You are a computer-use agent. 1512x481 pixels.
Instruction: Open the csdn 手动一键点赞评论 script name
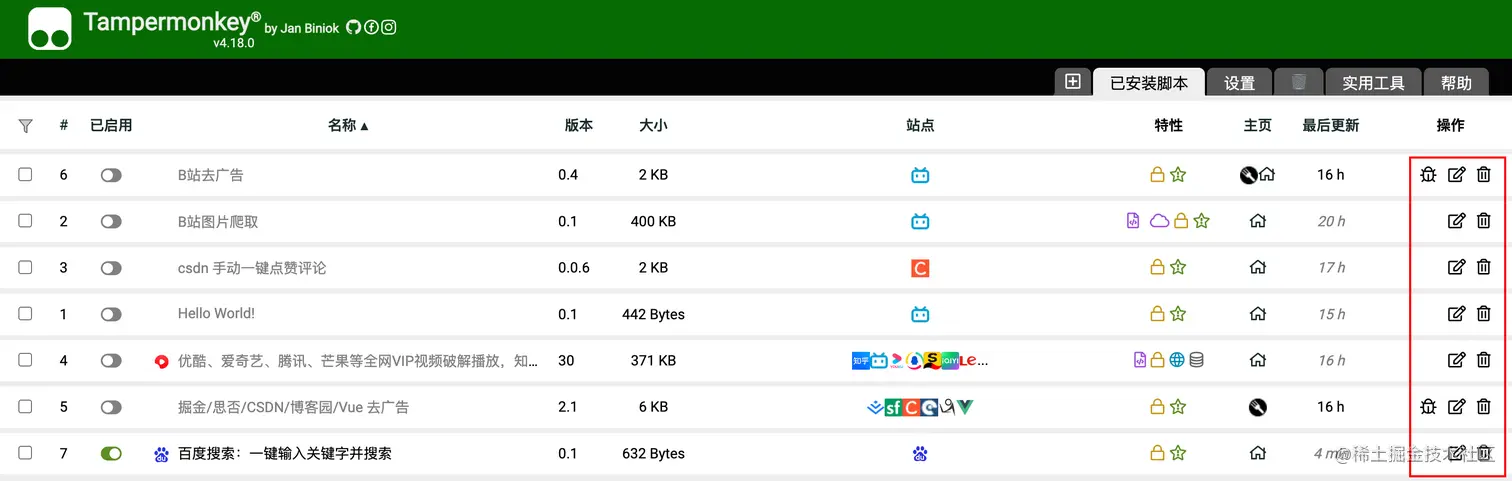[x=252, y=268]
